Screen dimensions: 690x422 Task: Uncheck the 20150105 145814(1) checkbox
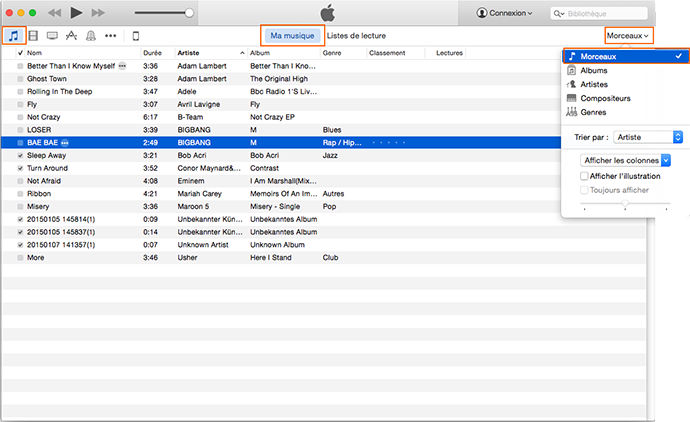[x=20, y=219]
